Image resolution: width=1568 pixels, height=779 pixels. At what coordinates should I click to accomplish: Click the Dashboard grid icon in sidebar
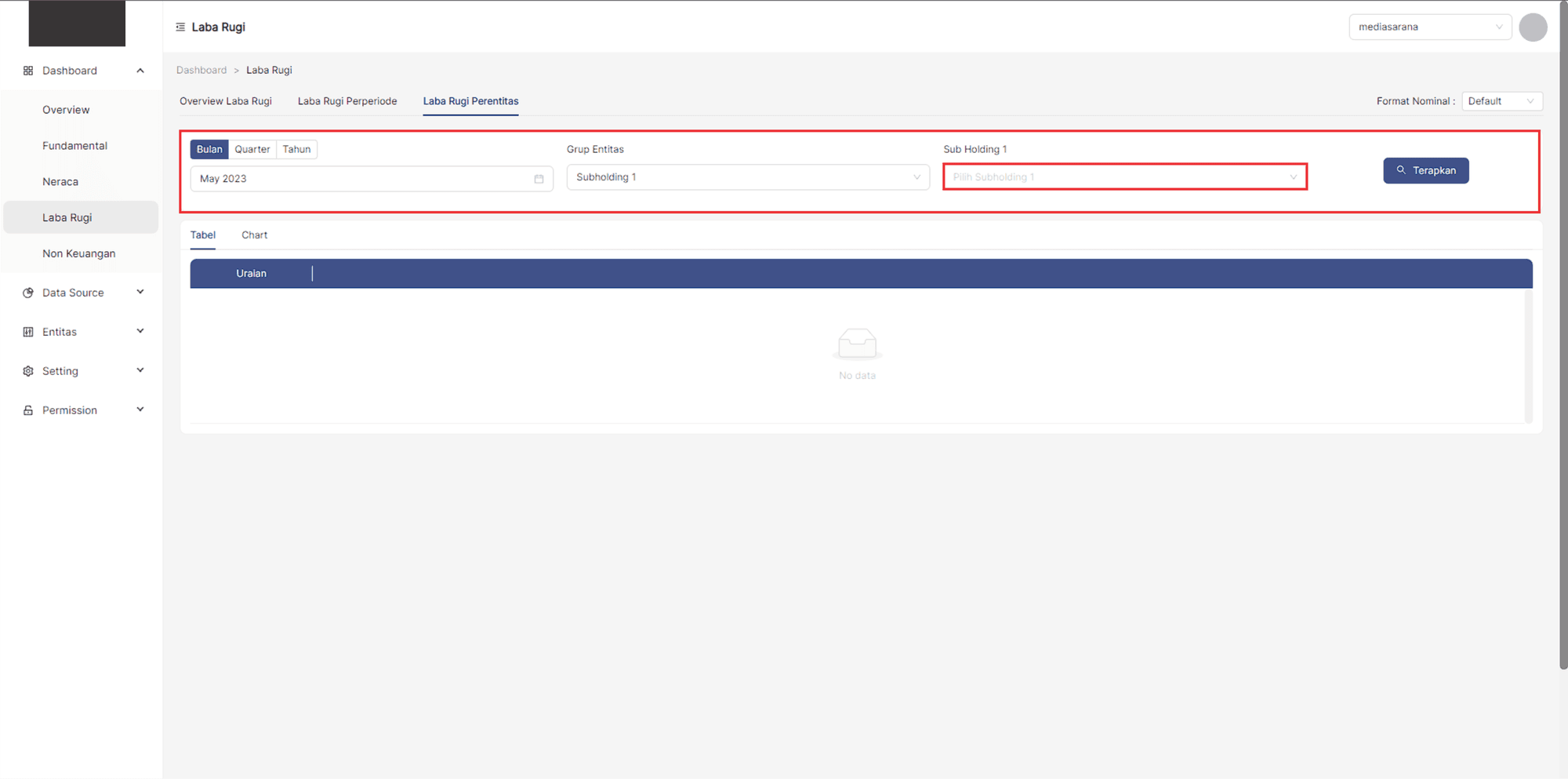[28, 71]
